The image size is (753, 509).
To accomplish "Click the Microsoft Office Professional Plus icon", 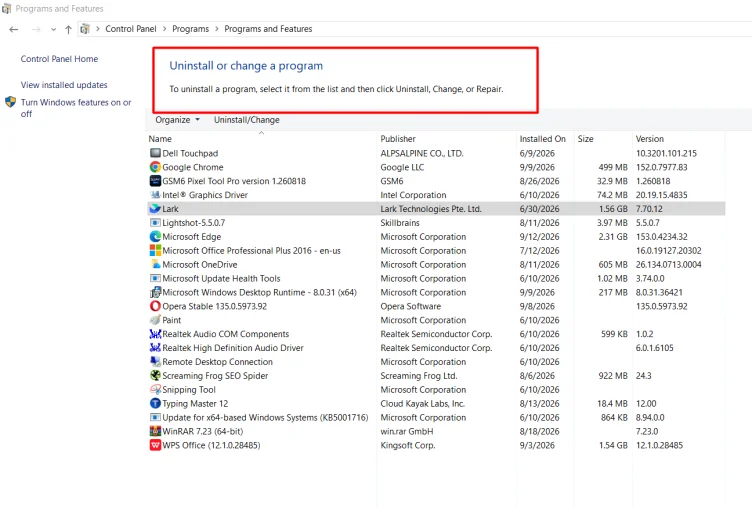I will coord(155,251).
